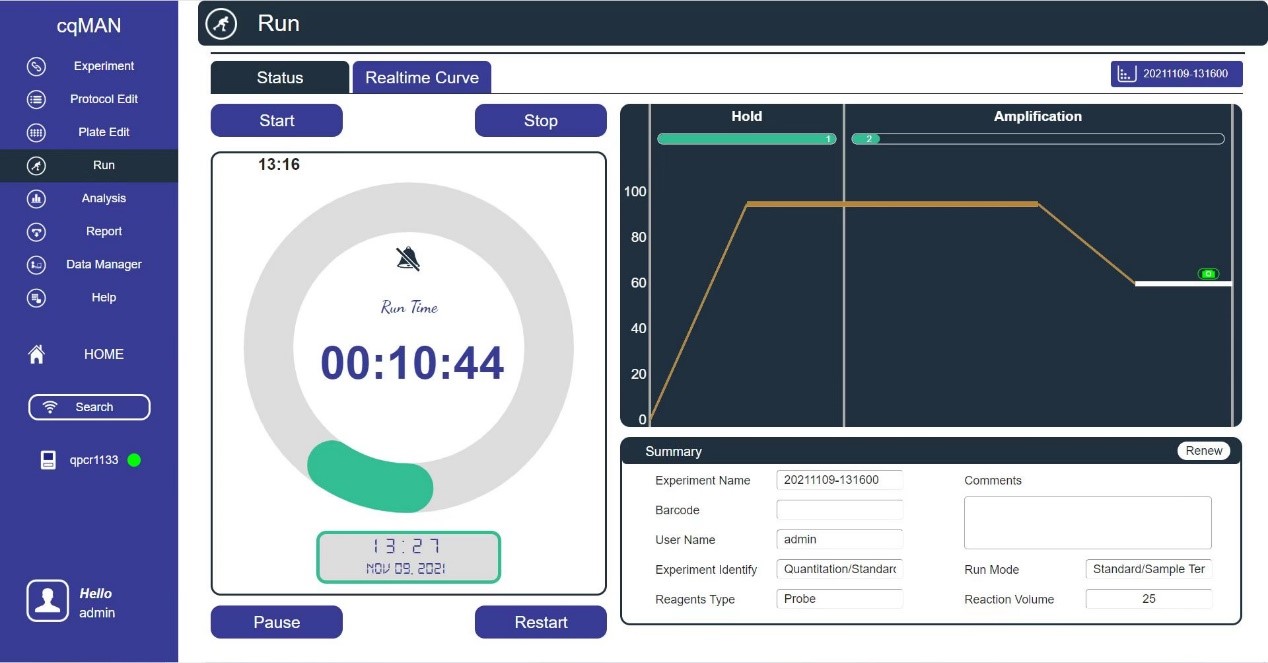
Task: Click the empty Barcode field
Action: 839,510
